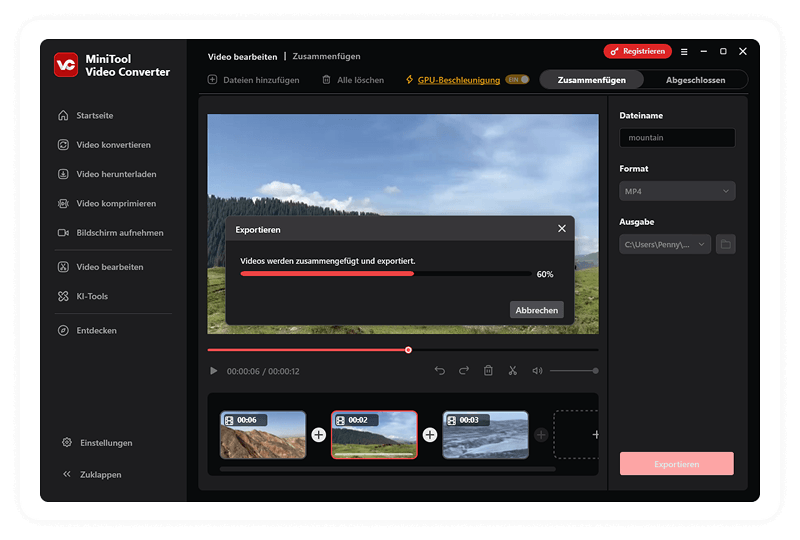Click the volume slider handle
Viewport: 800px width, 540px height.
click(595, 371)
